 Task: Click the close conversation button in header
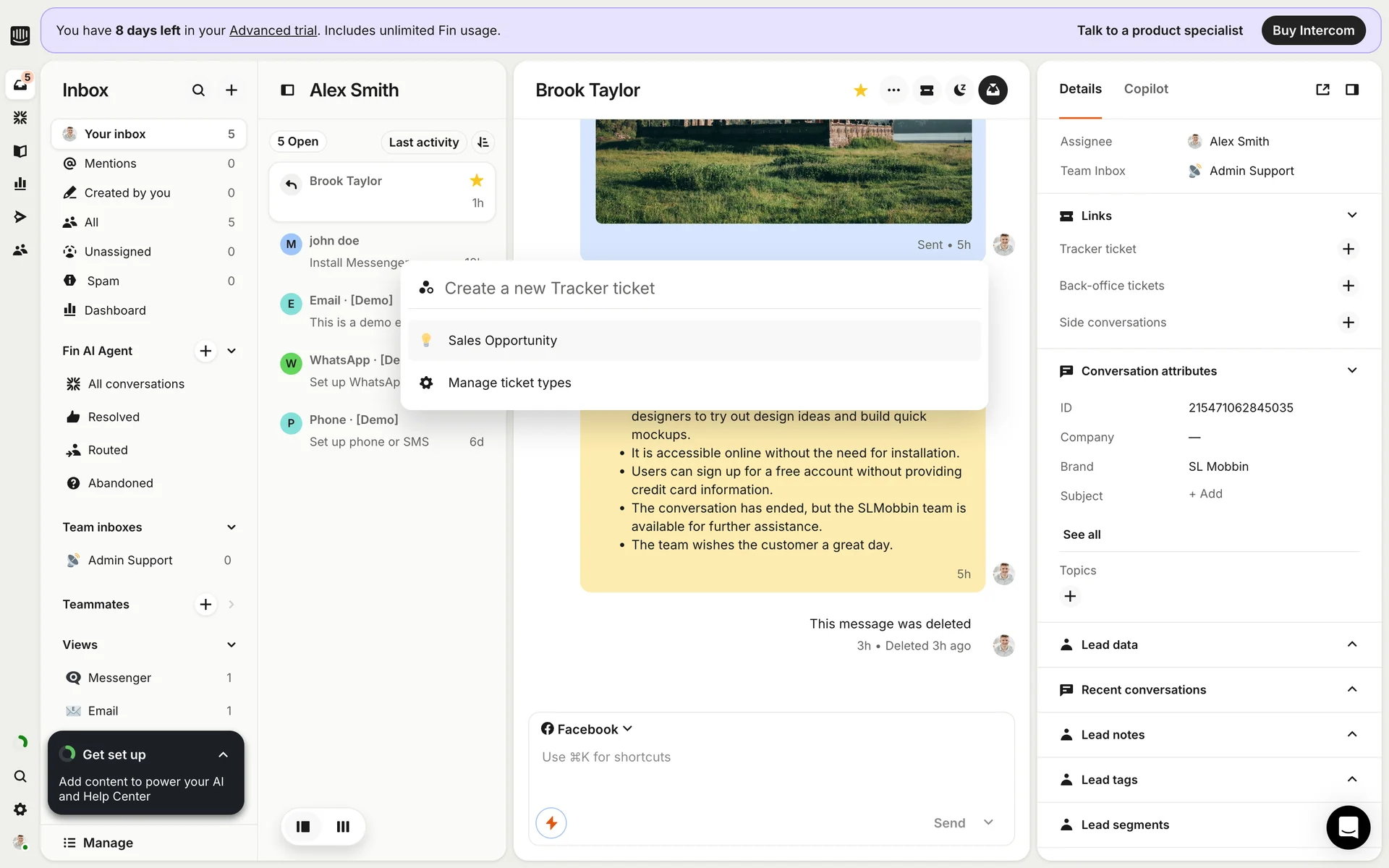tap(993, 90)
